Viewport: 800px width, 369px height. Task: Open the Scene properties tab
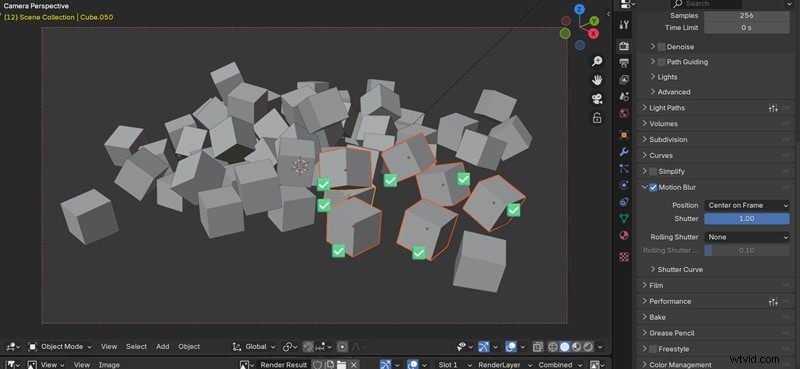tap(623, 96)
